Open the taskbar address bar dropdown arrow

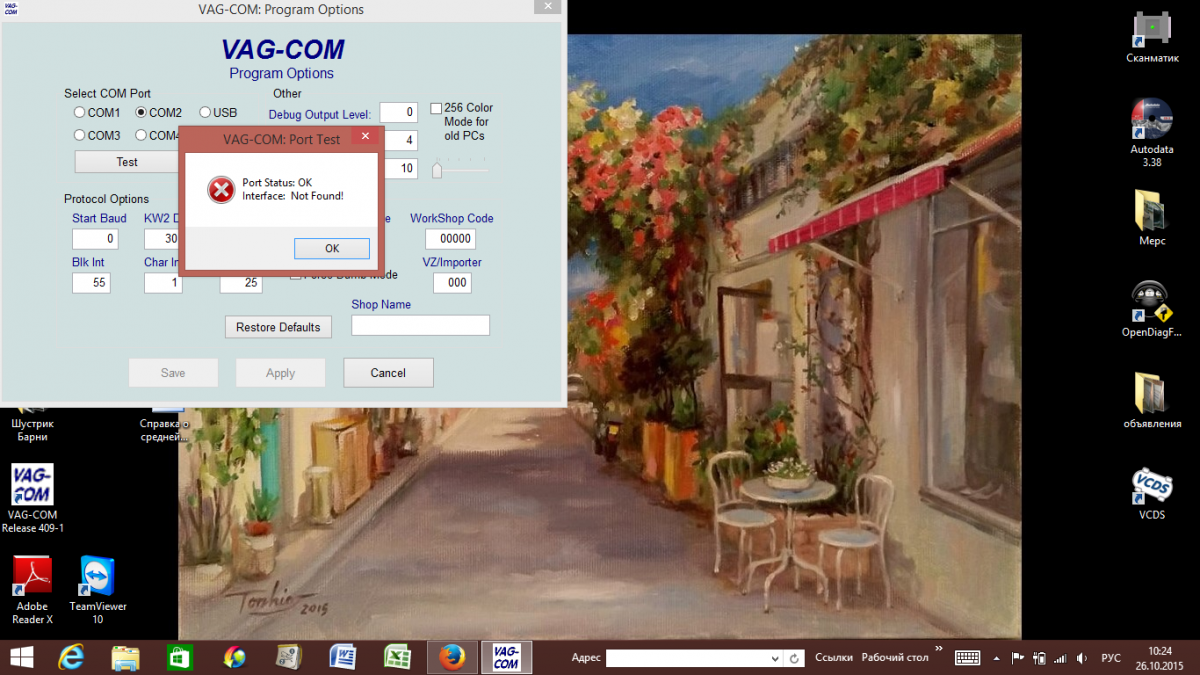coord(775,659)
